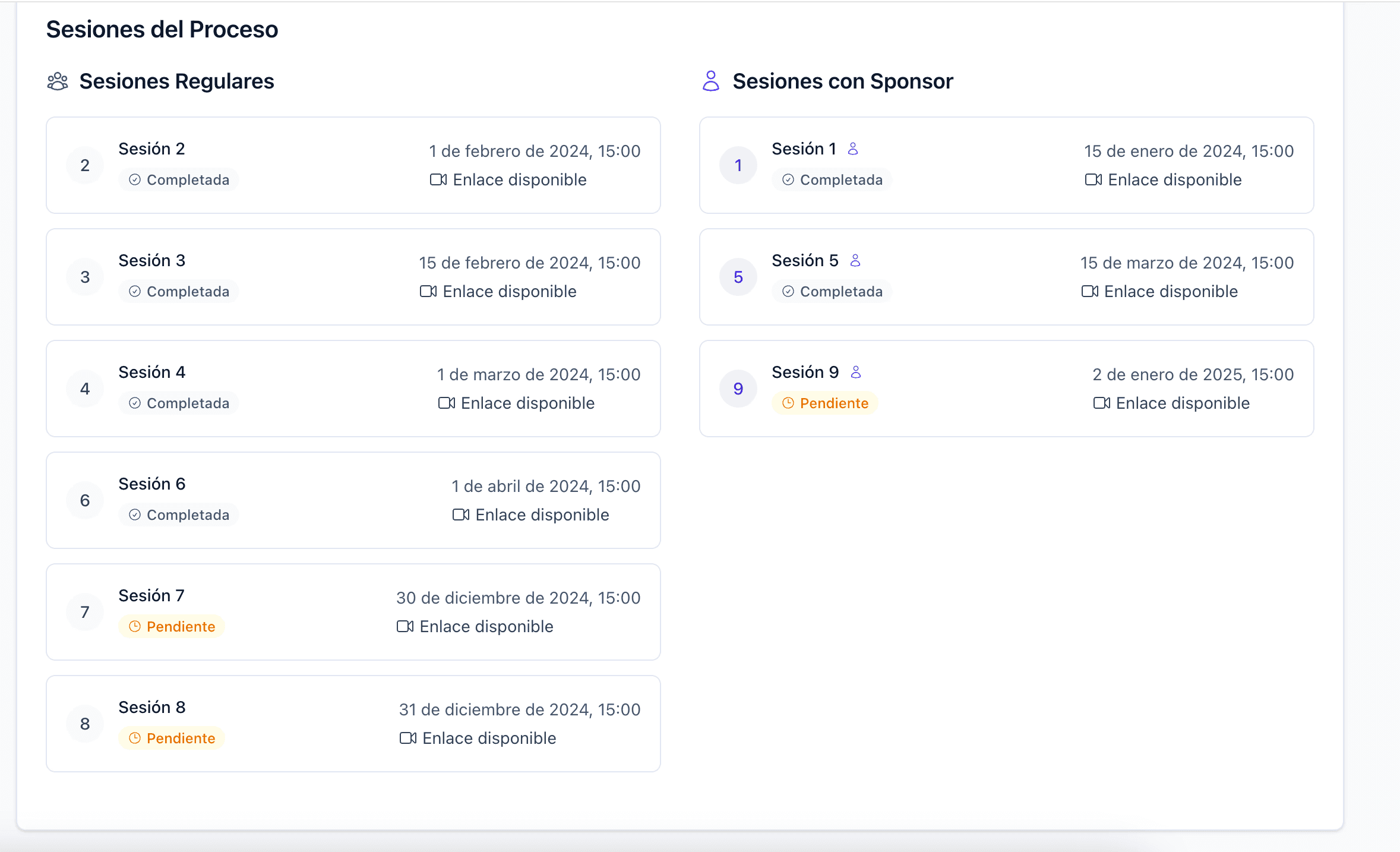Click the check icon on Sesión 3's Completada badge
Viewport: 1400px width, 852px height.
(135, 292)
